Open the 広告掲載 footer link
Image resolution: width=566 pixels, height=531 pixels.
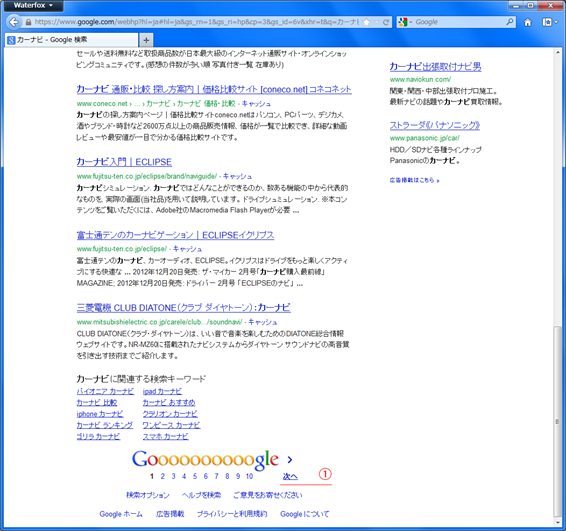tap(170, 514)
